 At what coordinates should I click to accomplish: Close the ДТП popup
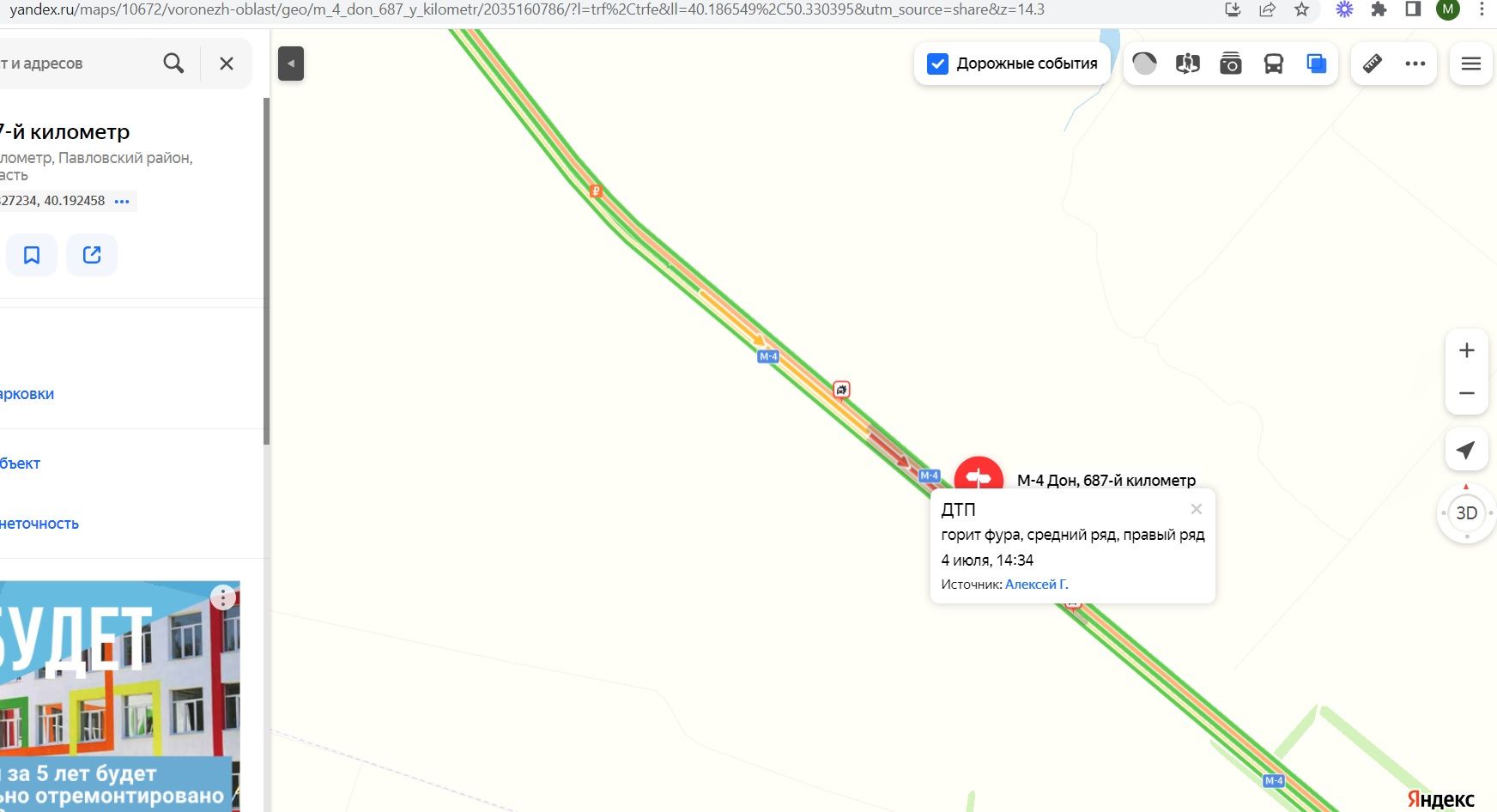coord(1197,509)
